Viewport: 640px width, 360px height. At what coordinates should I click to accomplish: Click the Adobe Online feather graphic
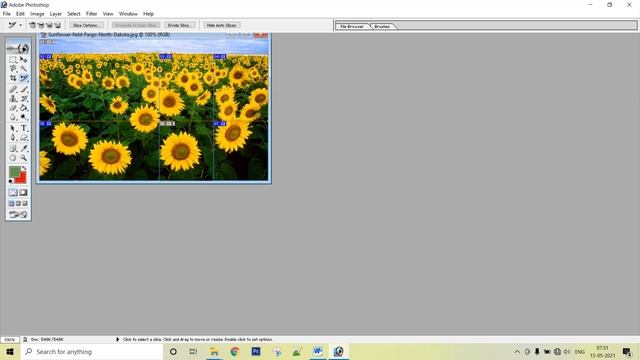(x=18, y=47)
